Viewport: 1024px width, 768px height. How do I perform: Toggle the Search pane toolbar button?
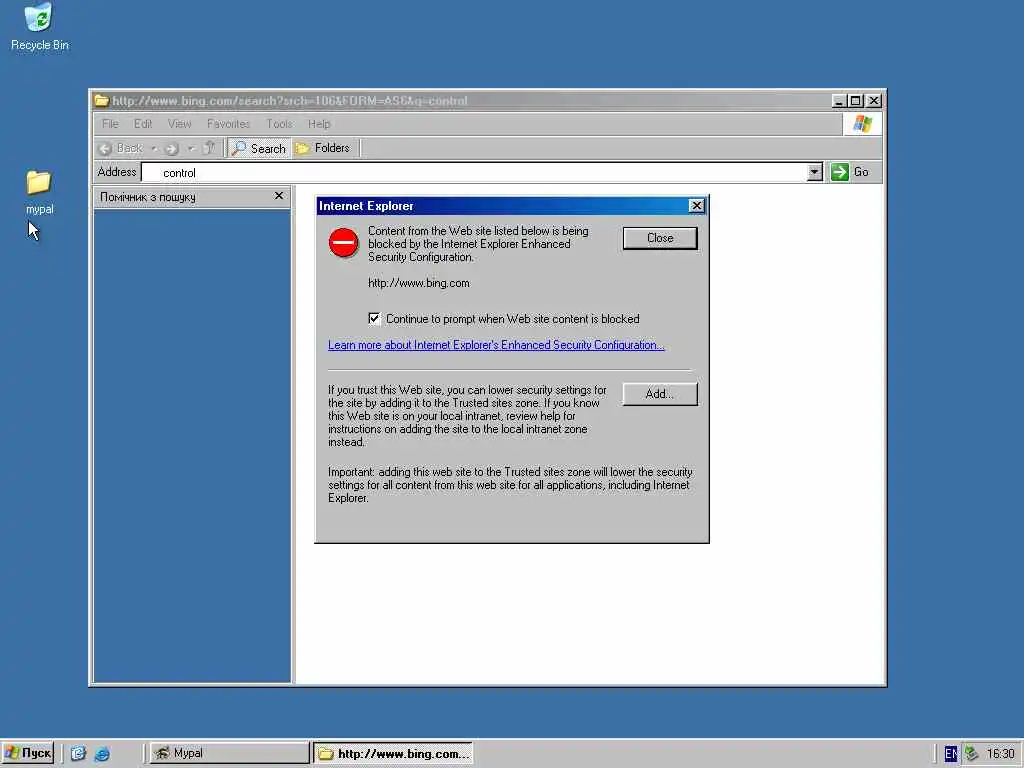259,148
